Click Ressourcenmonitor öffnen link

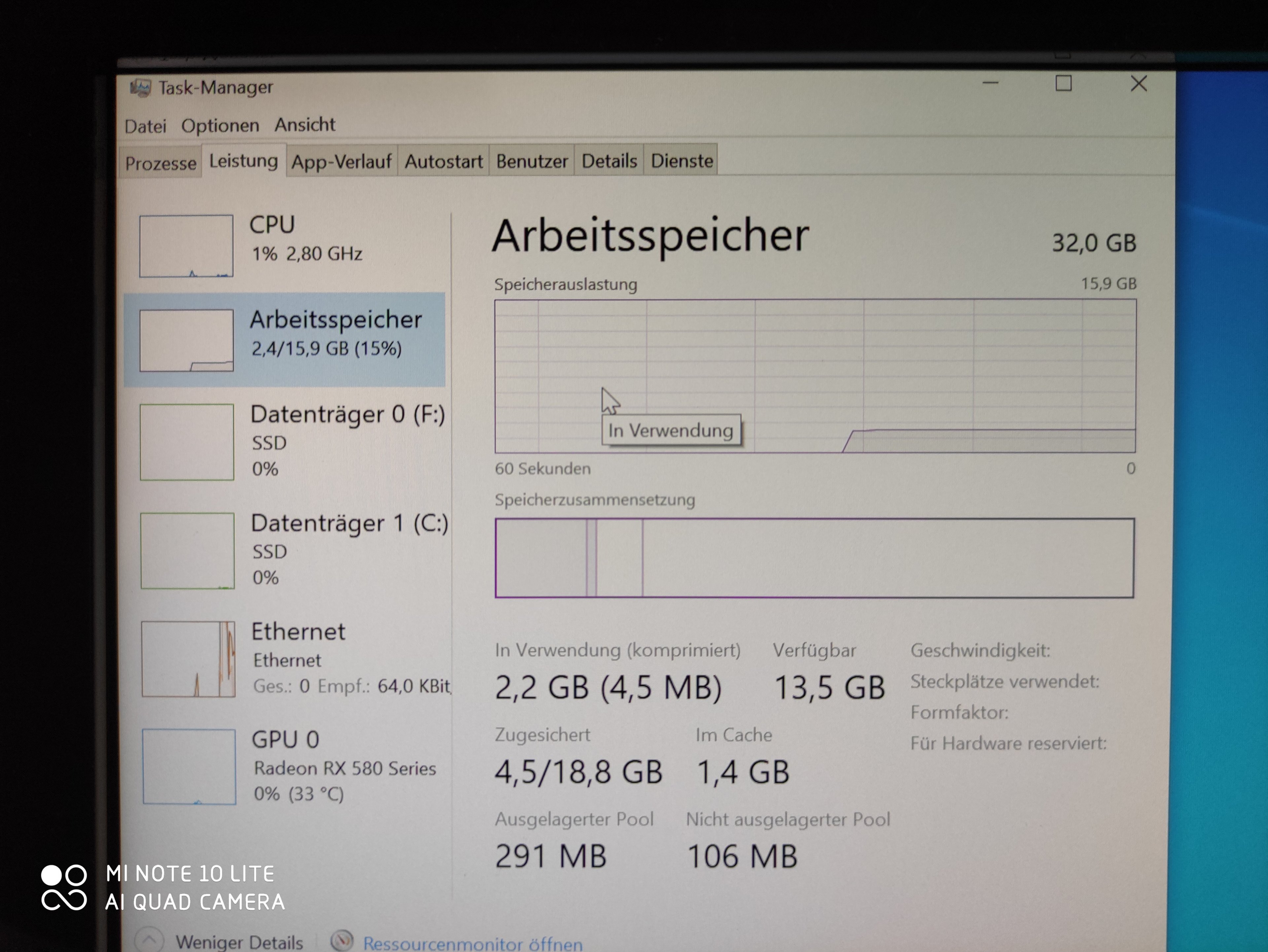[472, 943]
